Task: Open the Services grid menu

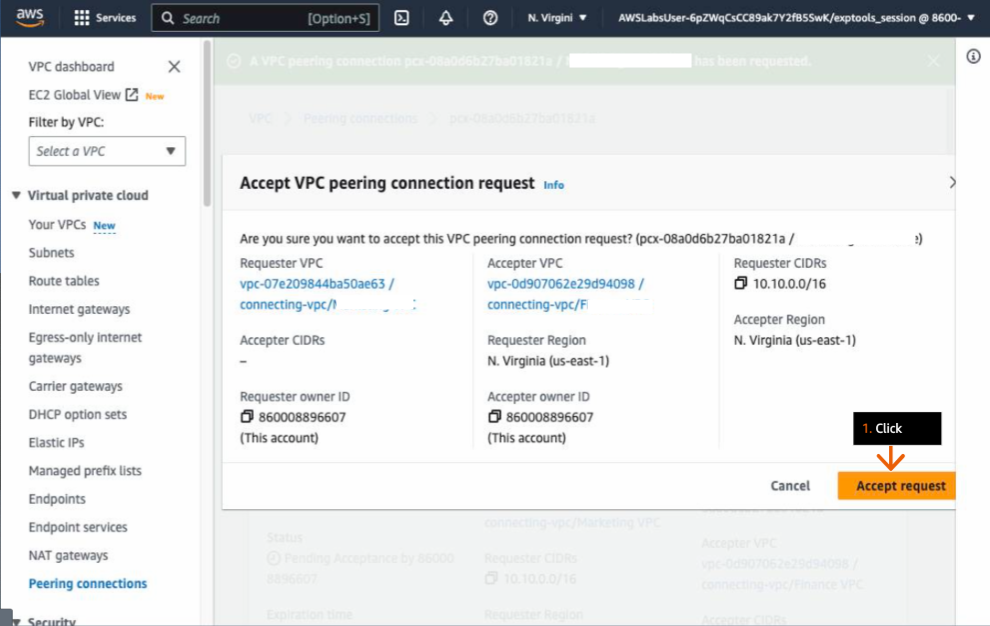Action: [104, 17]
